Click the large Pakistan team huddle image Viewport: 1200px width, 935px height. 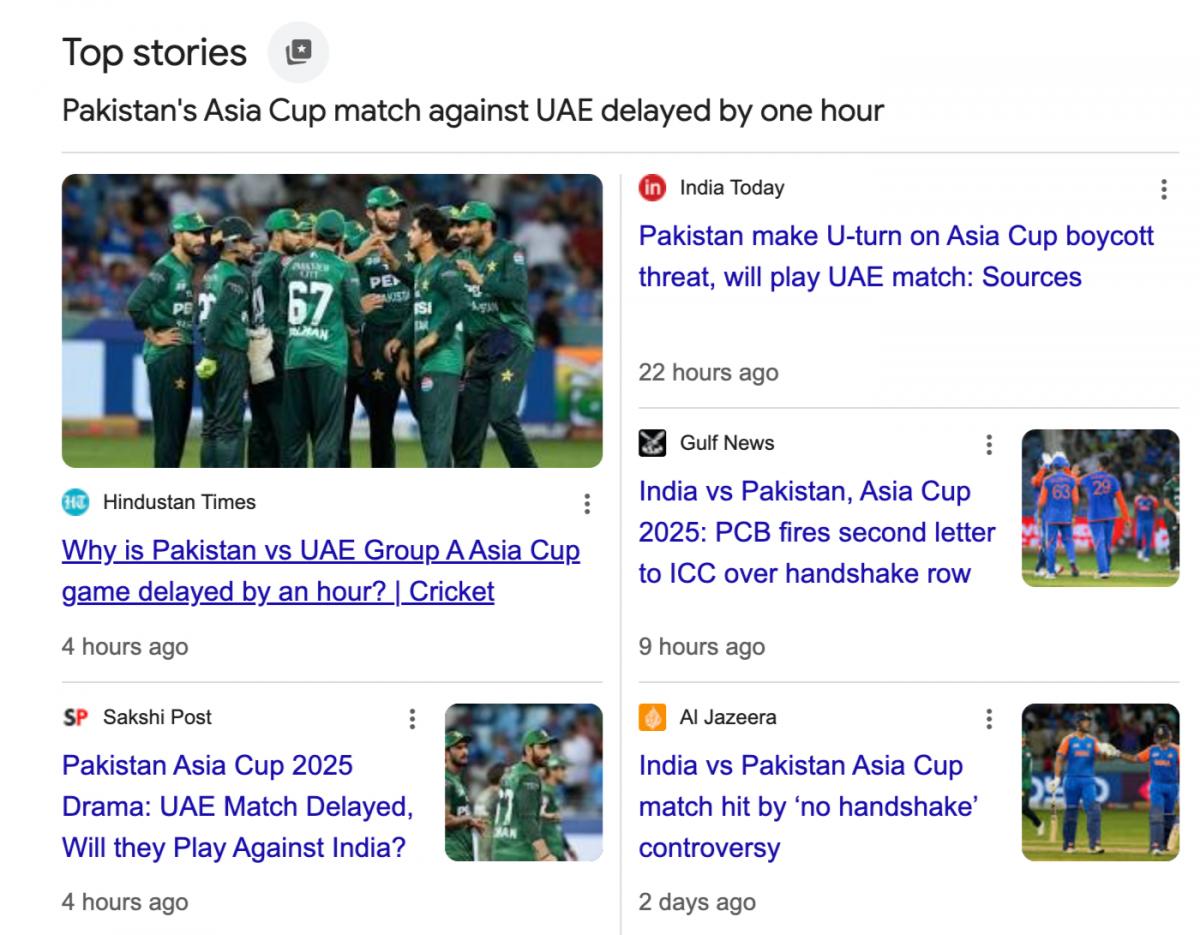[332, 321]
